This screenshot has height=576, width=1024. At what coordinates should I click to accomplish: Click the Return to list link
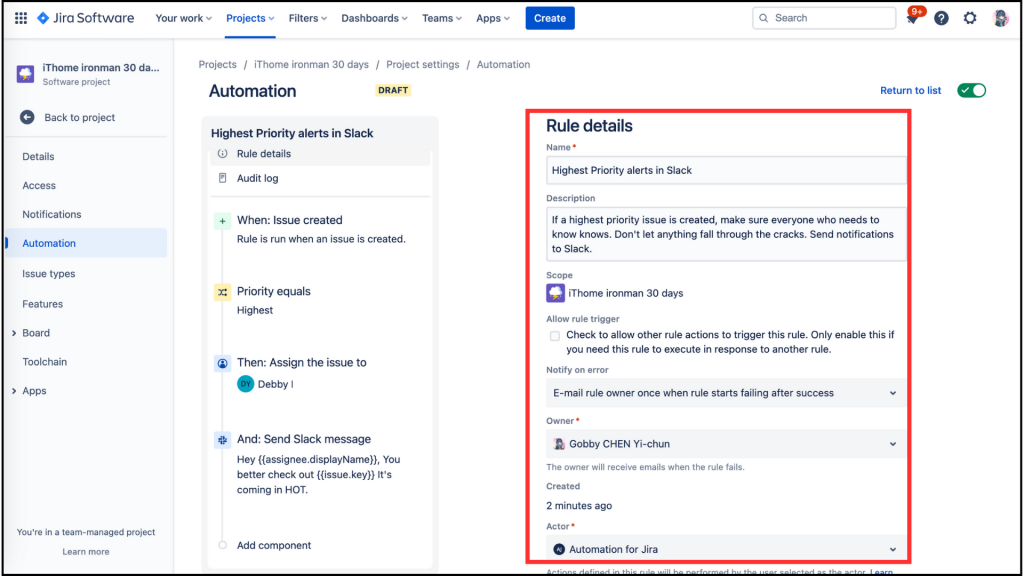pyautogui.click(x=910, y=91)
